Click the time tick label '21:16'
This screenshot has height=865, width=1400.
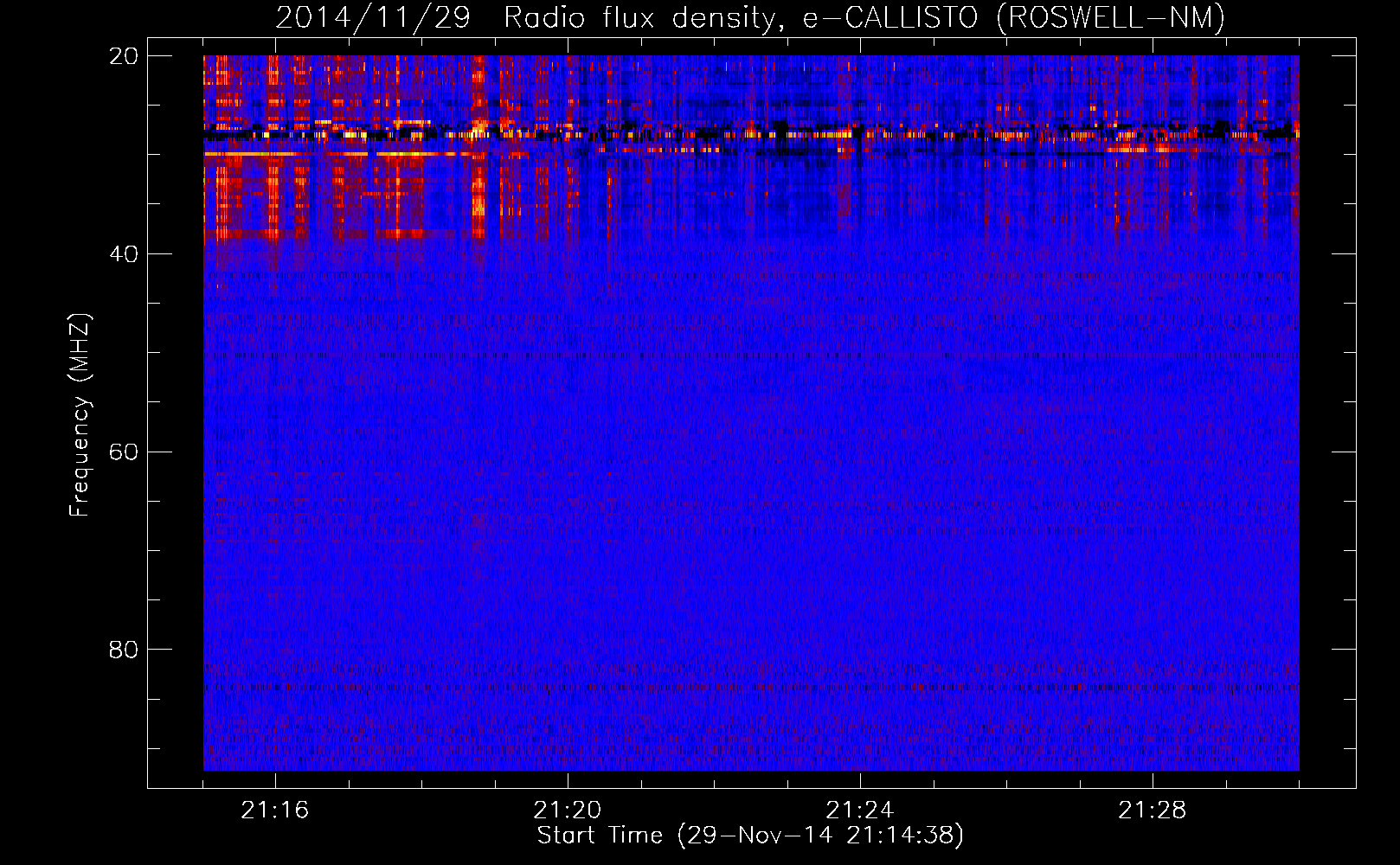click(275, 811)
